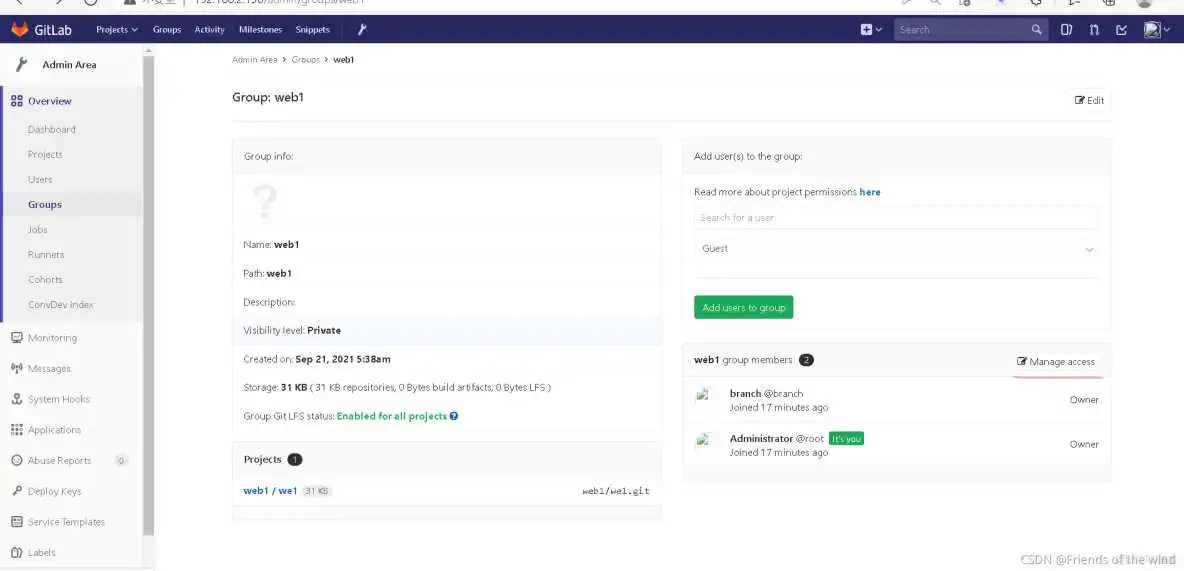
Task: Open the to-do list checkmark icon
Action: coord(1121,29)
